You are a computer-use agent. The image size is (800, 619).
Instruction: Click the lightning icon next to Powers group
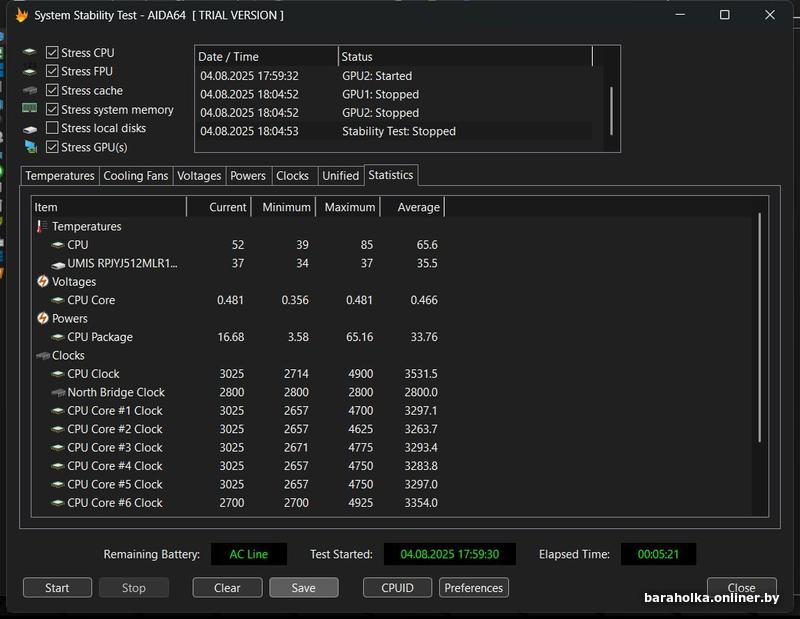(x=43, y=318)
